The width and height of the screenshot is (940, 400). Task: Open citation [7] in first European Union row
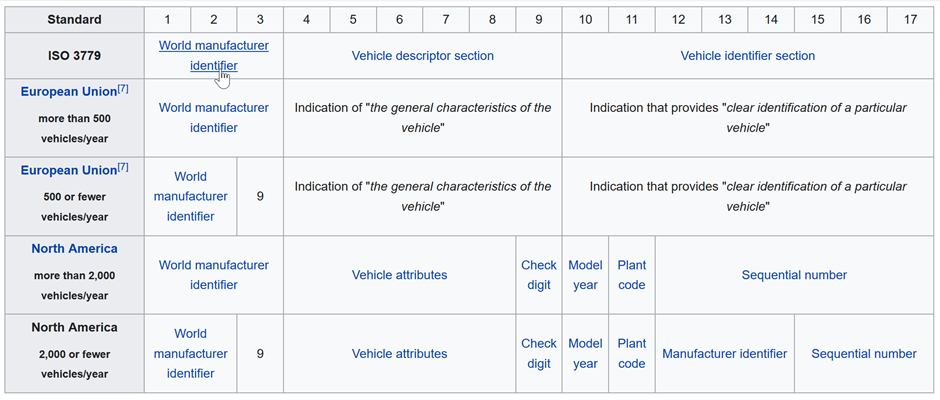123,89
